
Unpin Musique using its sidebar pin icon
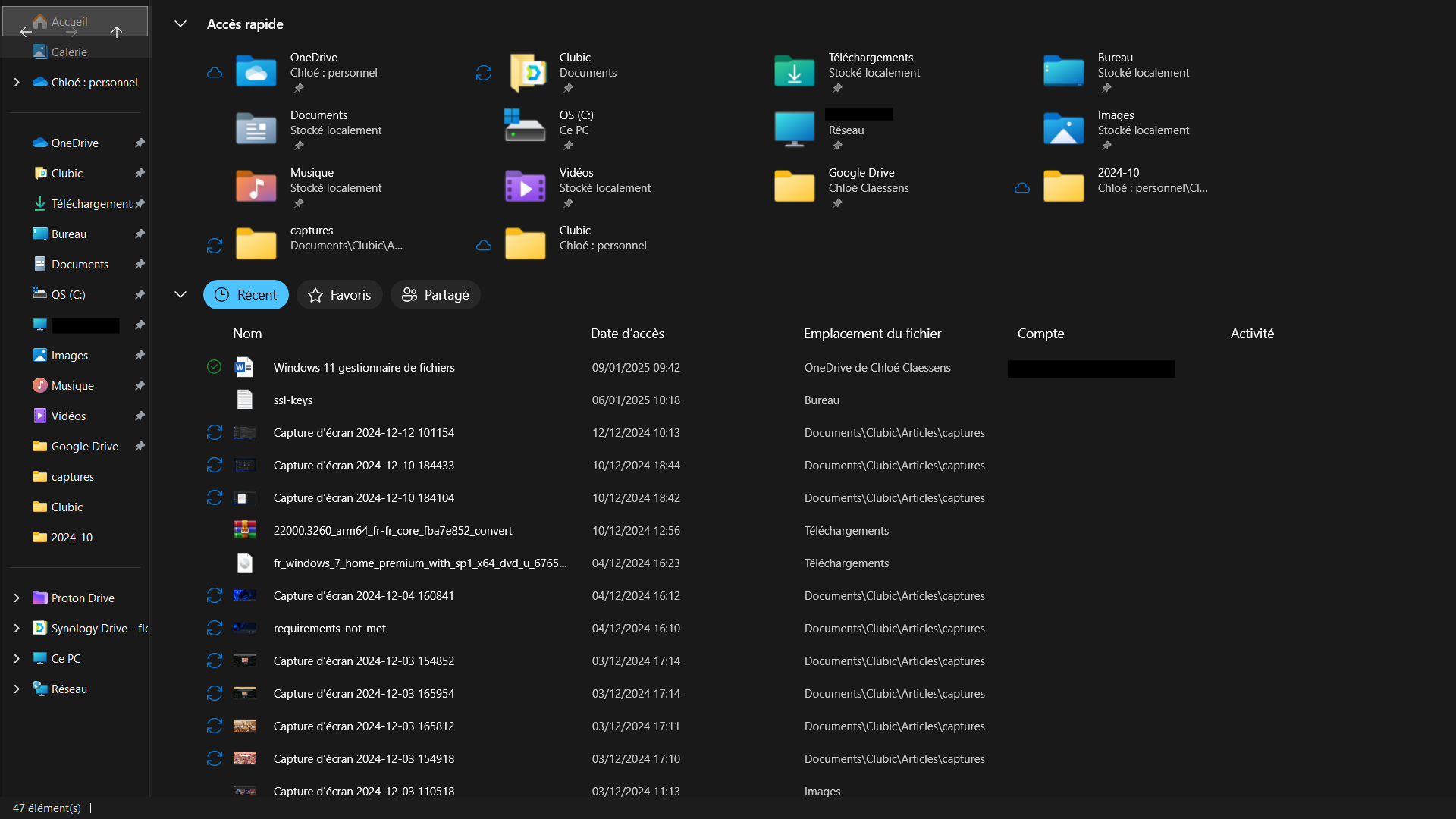pos(140,386)
